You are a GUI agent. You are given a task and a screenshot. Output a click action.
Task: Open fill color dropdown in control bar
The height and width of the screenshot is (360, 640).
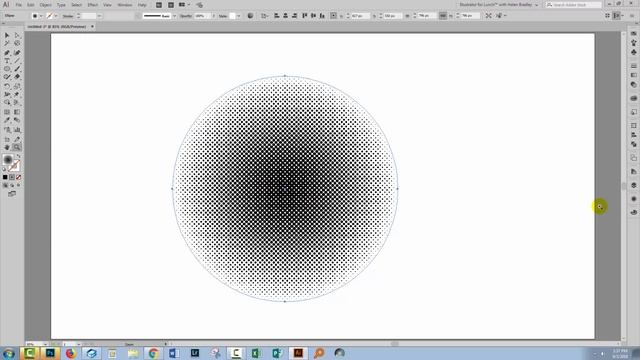(41, 16)
